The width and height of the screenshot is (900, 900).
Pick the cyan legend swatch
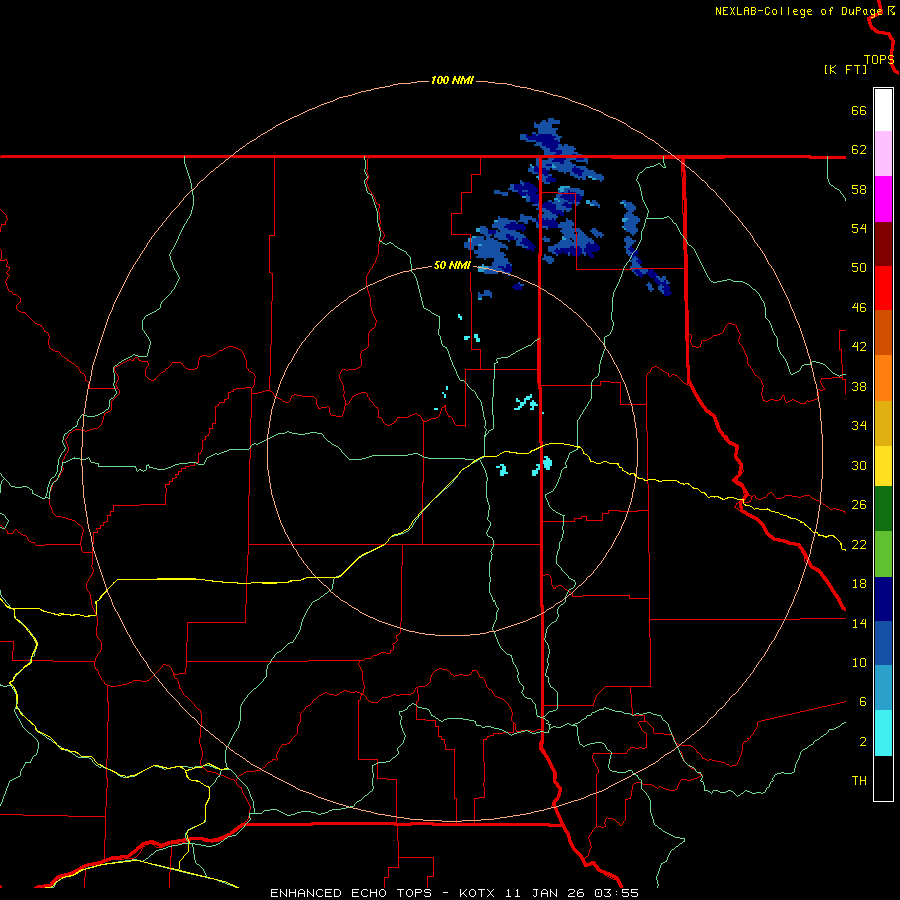point(883,733)
